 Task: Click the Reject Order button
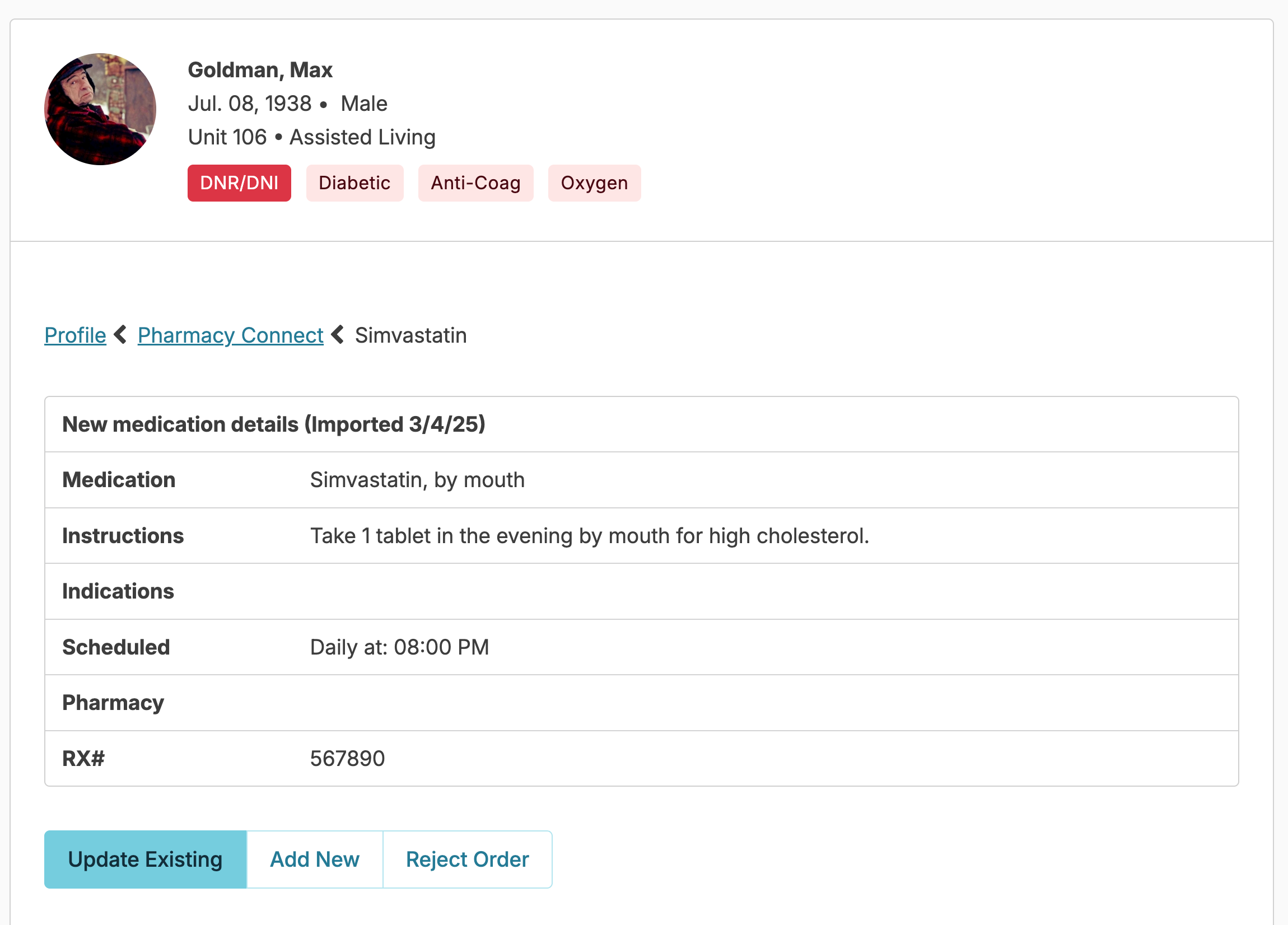pos(467,859)
